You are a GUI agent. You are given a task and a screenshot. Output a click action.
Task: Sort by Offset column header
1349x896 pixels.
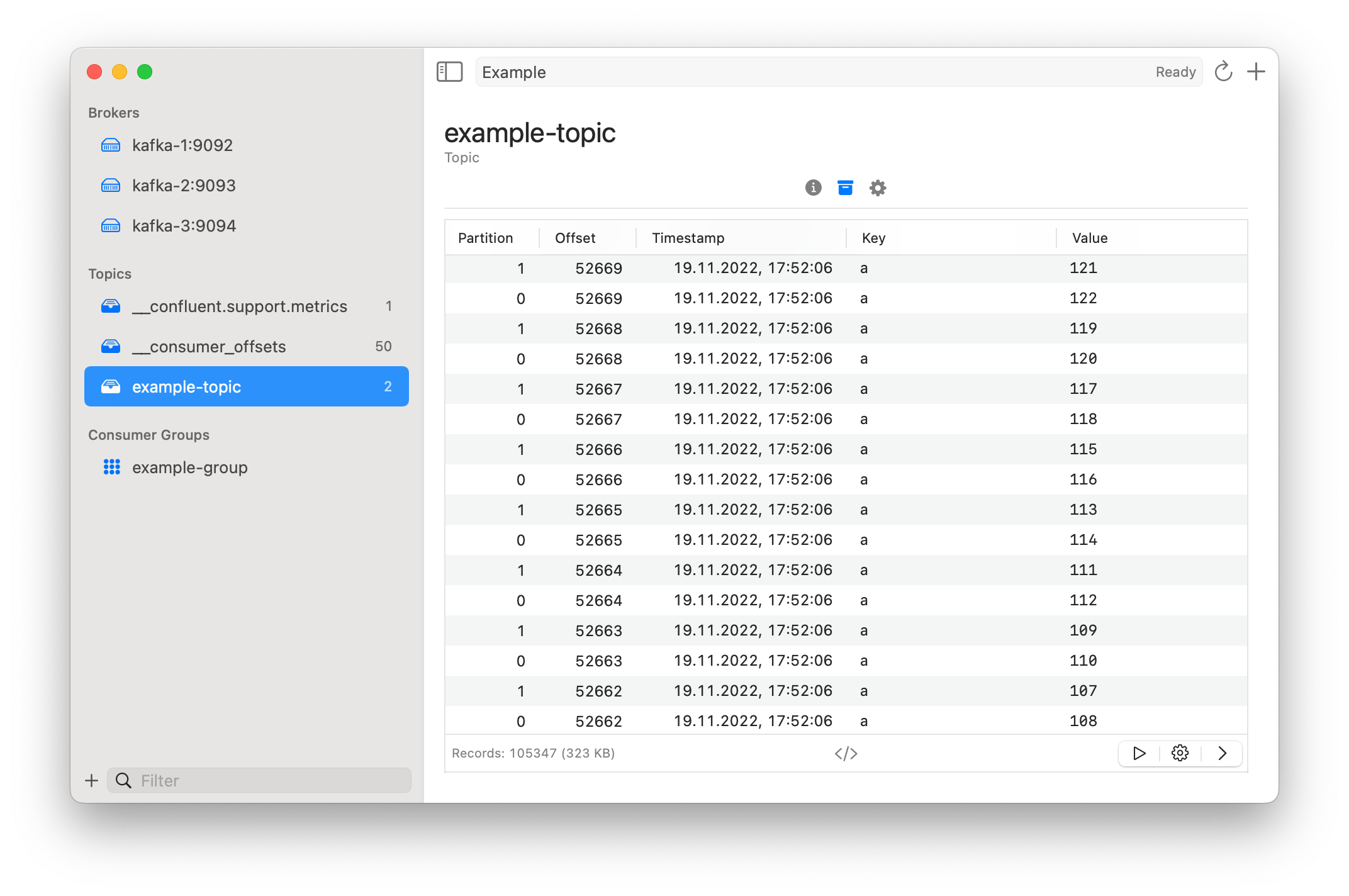tap(588, 238)
